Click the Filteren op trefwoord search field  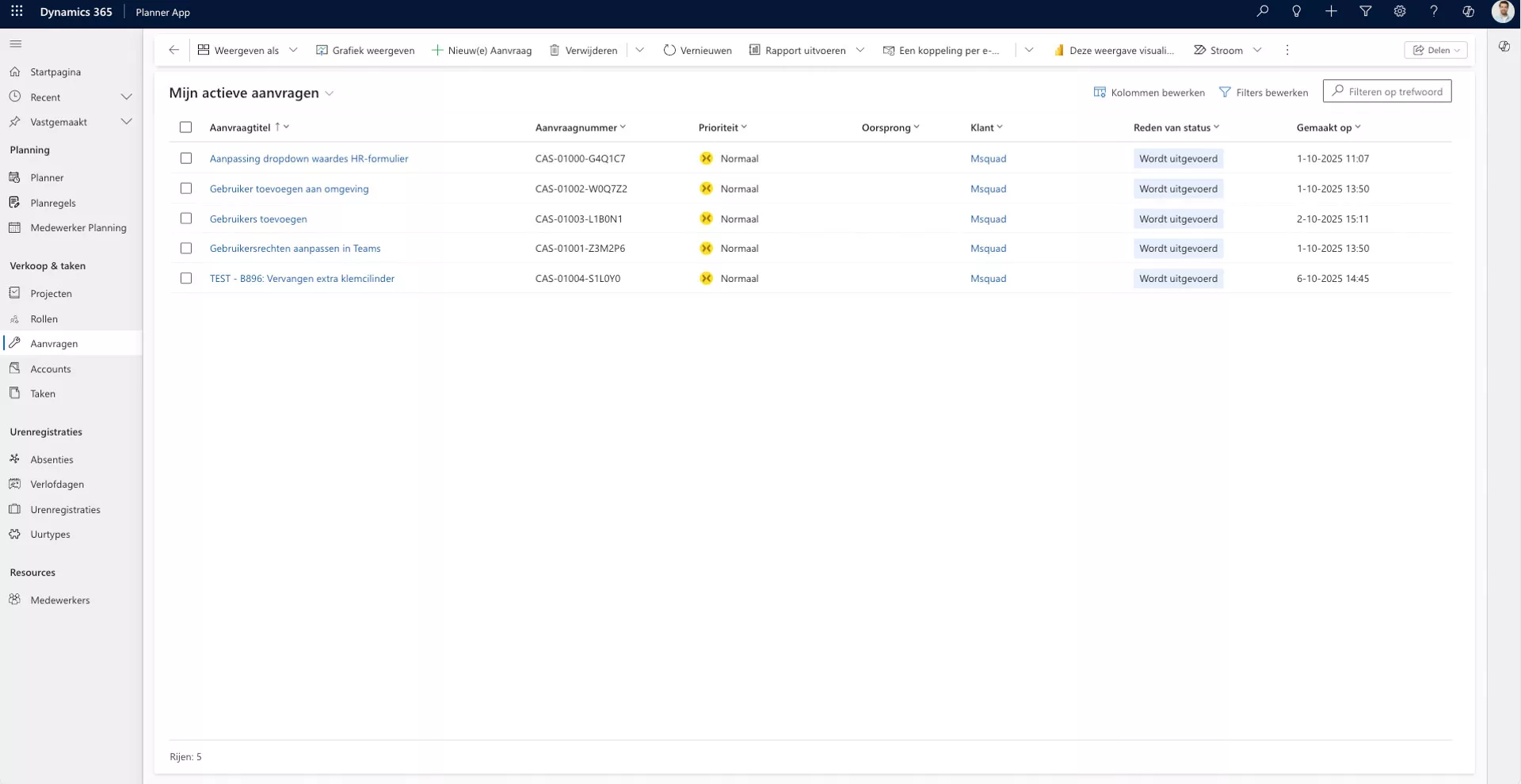pos(1387,92)
